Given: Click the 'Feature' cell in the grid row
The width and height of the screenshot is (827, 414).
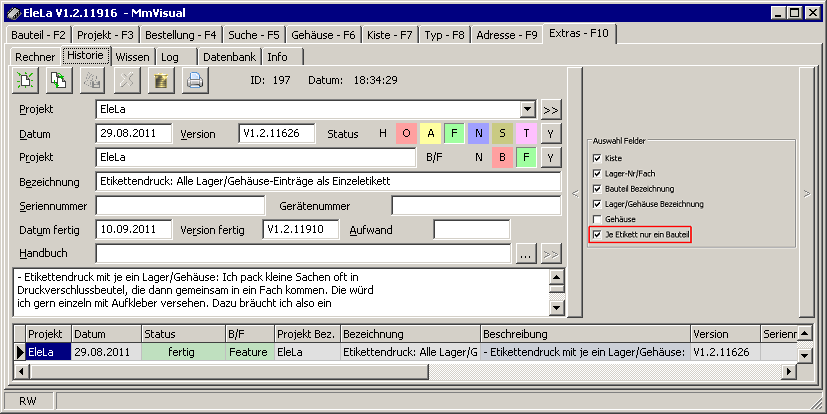Looking at the screenshot, I should click(x=249, y=352).
